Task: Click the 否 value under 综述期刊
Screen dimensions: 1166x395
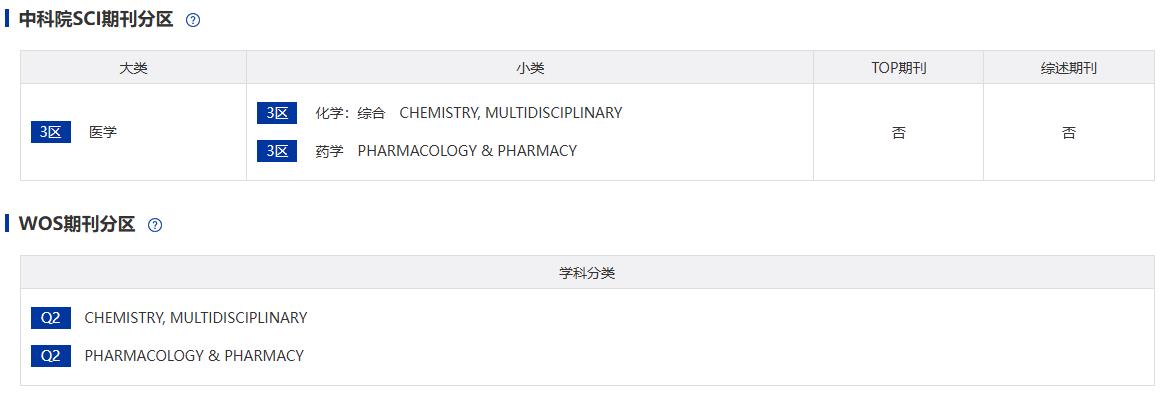Action: pos(1069,133)
